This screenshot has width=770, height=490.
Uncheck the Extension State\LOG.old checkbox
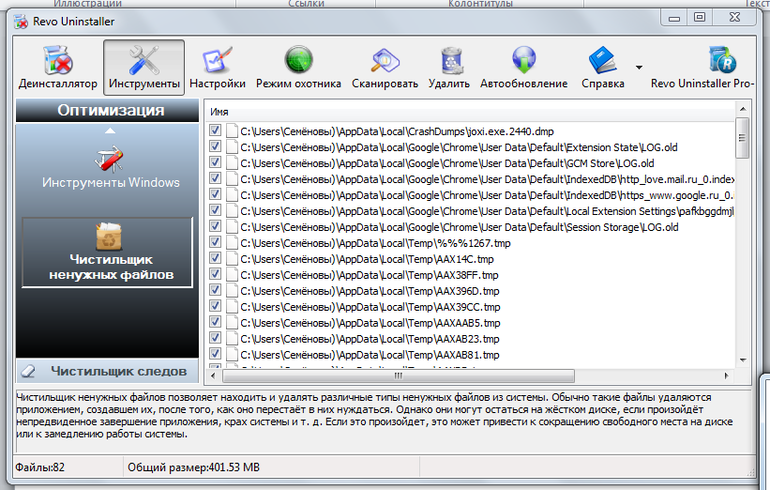pyautogui.click(x=215, y=146)
